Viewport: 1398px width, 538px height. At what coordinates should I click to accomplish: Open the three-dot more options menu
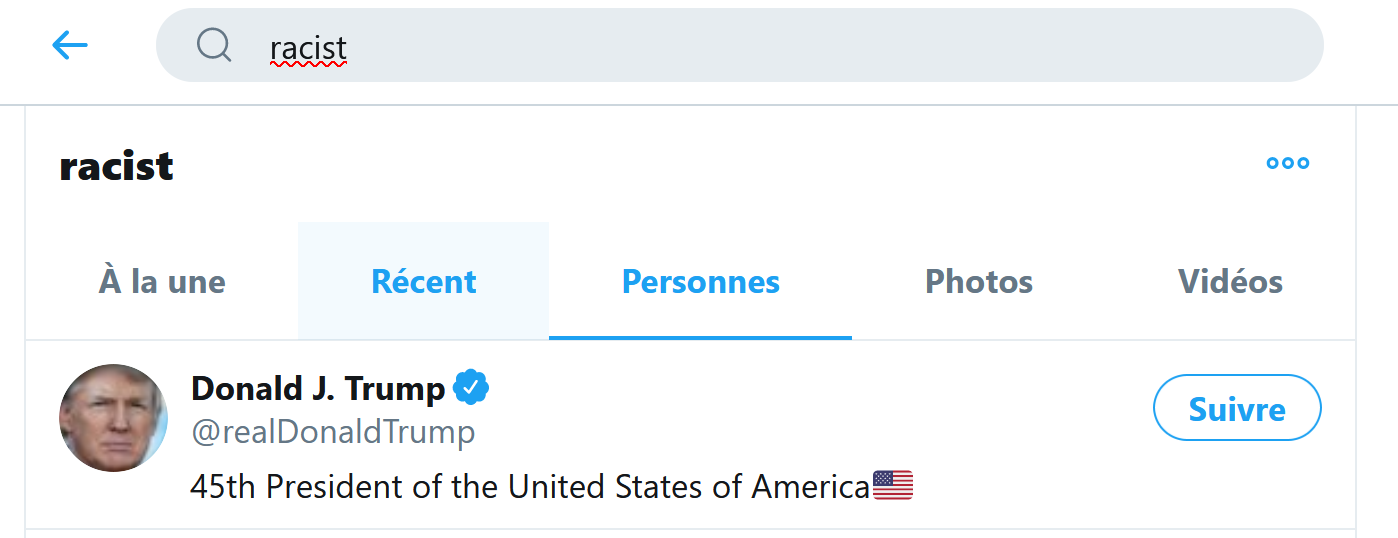pos(1287,164)
